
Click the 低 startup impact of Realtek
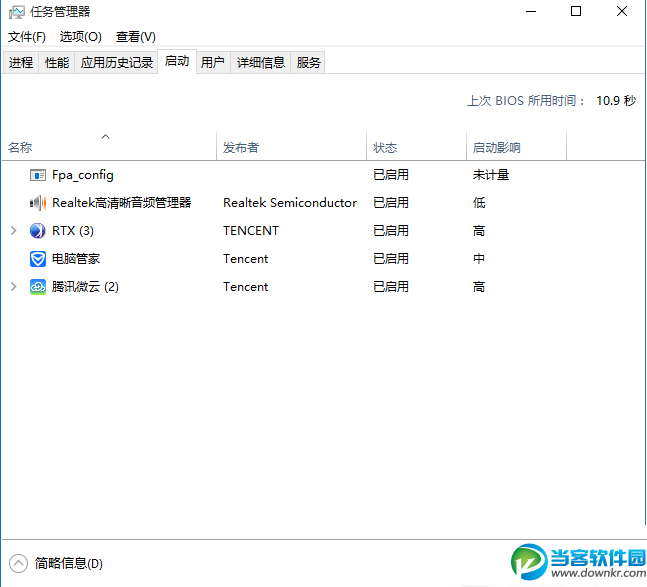[x=479, y=203]
